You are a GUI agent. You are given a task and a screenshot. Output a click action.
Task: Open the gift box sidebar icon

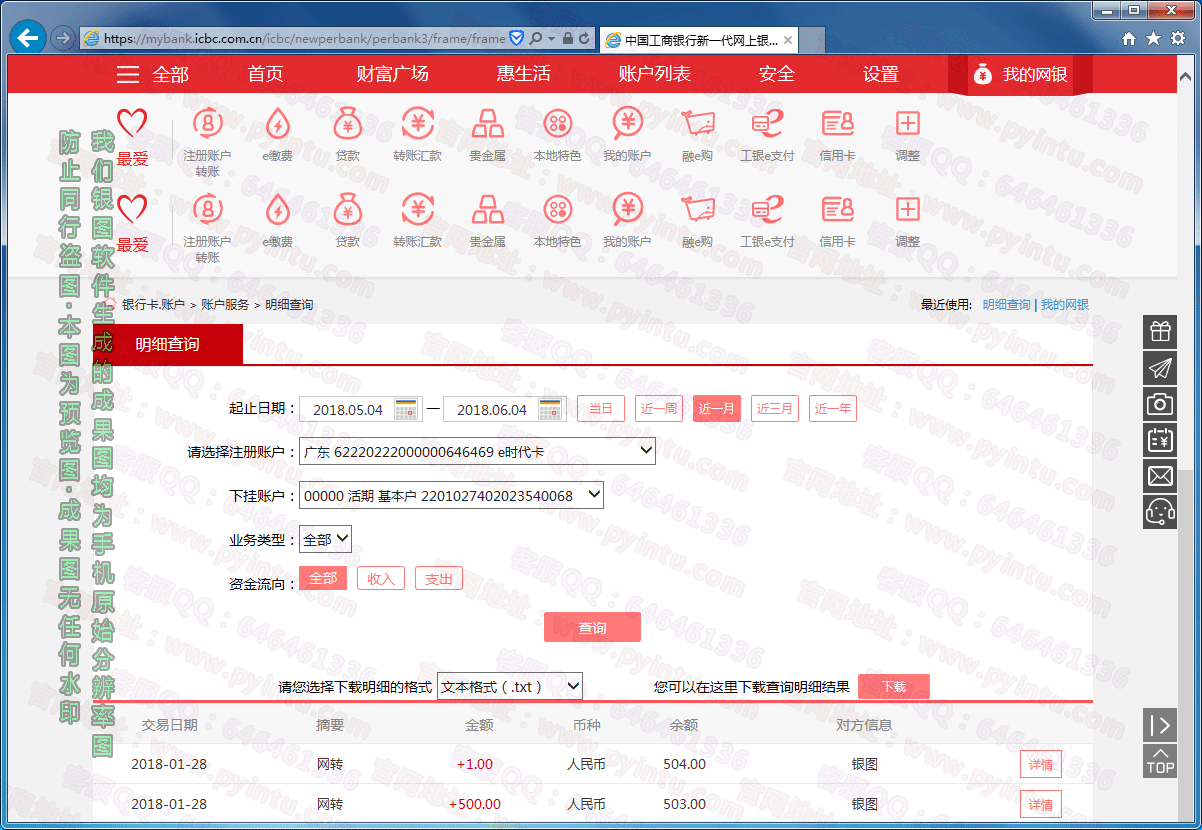point(1160,332)
